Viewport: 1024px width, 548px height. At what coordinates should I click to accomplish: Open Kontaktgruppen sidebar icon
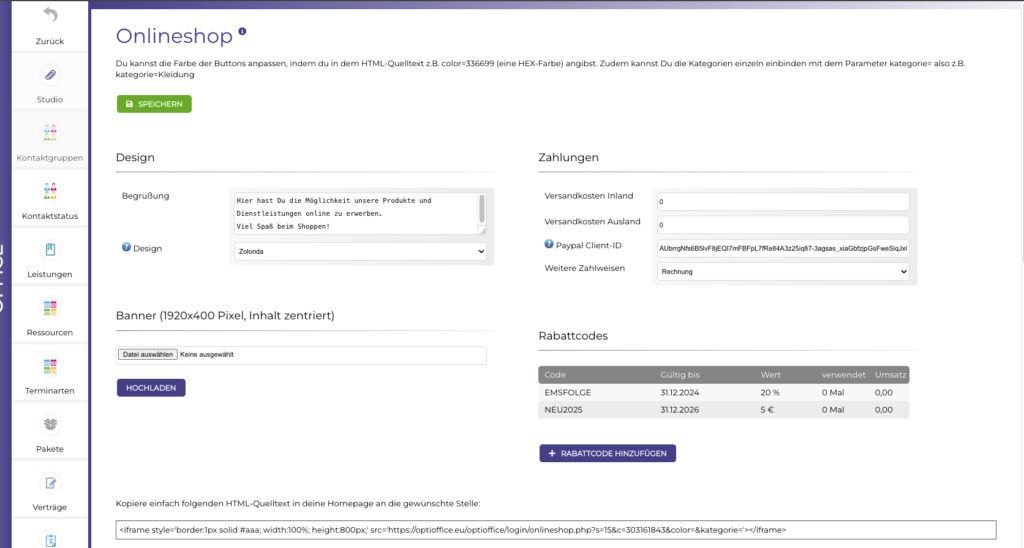tap(50, 133)
